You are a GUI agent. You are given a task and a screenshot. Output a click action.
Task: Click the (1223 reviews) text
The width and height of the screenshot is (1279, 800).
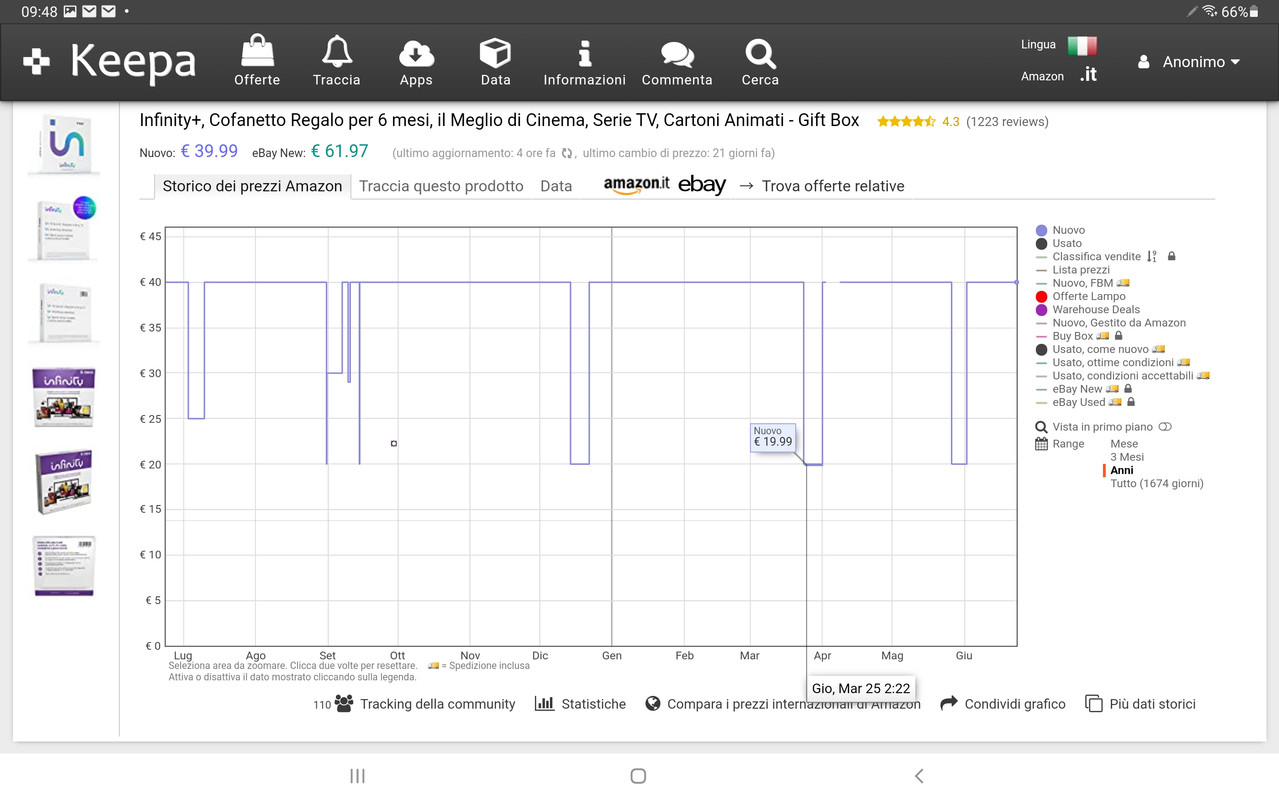click(1007, 122)
